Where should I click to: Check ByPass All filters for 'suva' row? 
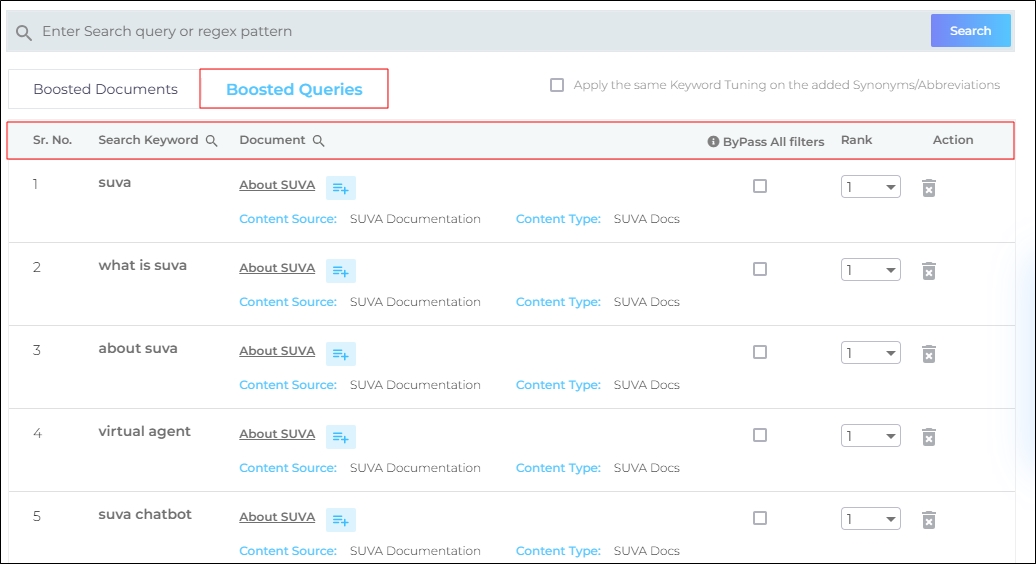(760, 186)
